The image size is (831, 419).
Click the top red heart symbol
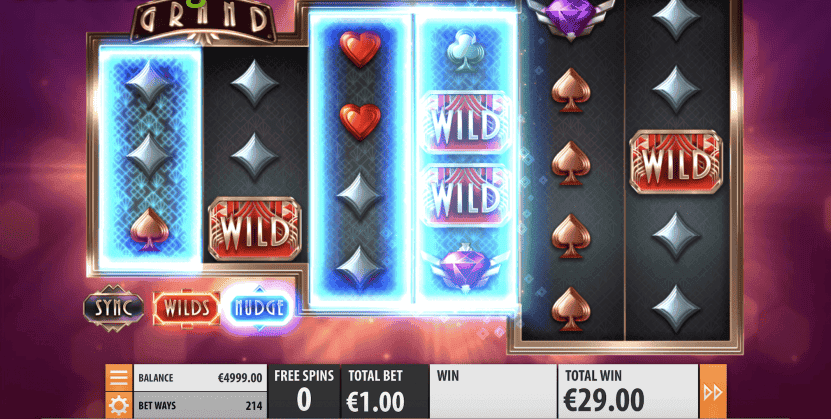[x=360, y=49]
